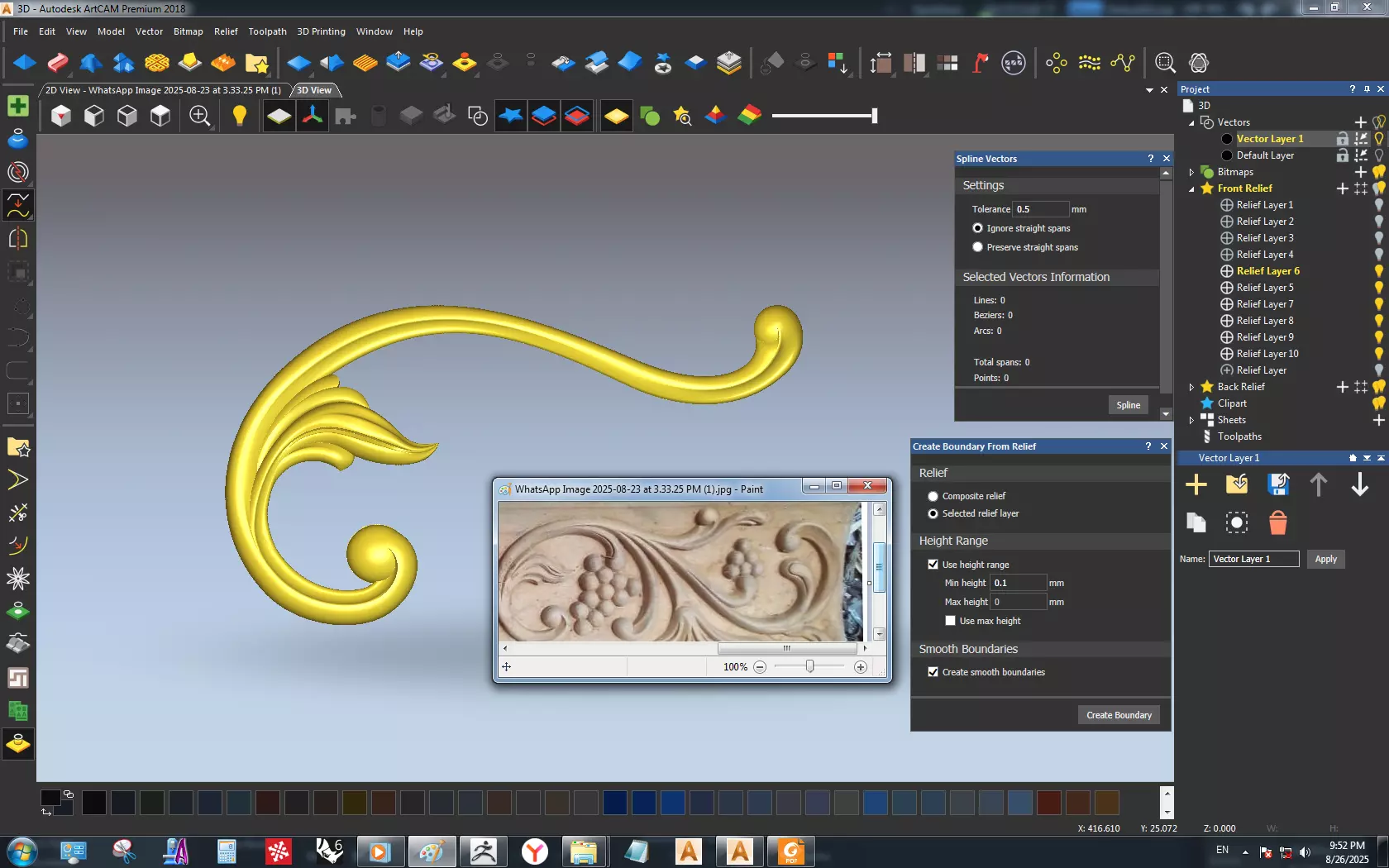Click the new vector layer plus icon
Viewport: 1389px width, 868px height.
coord(1196,484)
